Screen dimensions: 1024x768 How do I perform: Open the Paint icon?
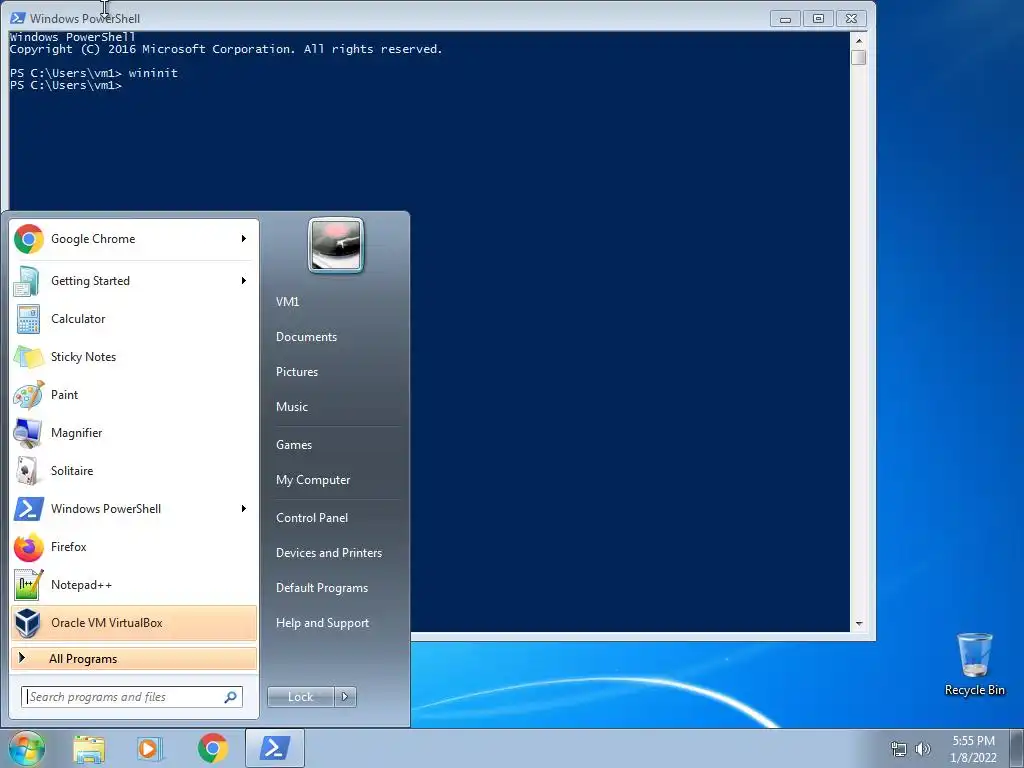(x=28, y=394)
